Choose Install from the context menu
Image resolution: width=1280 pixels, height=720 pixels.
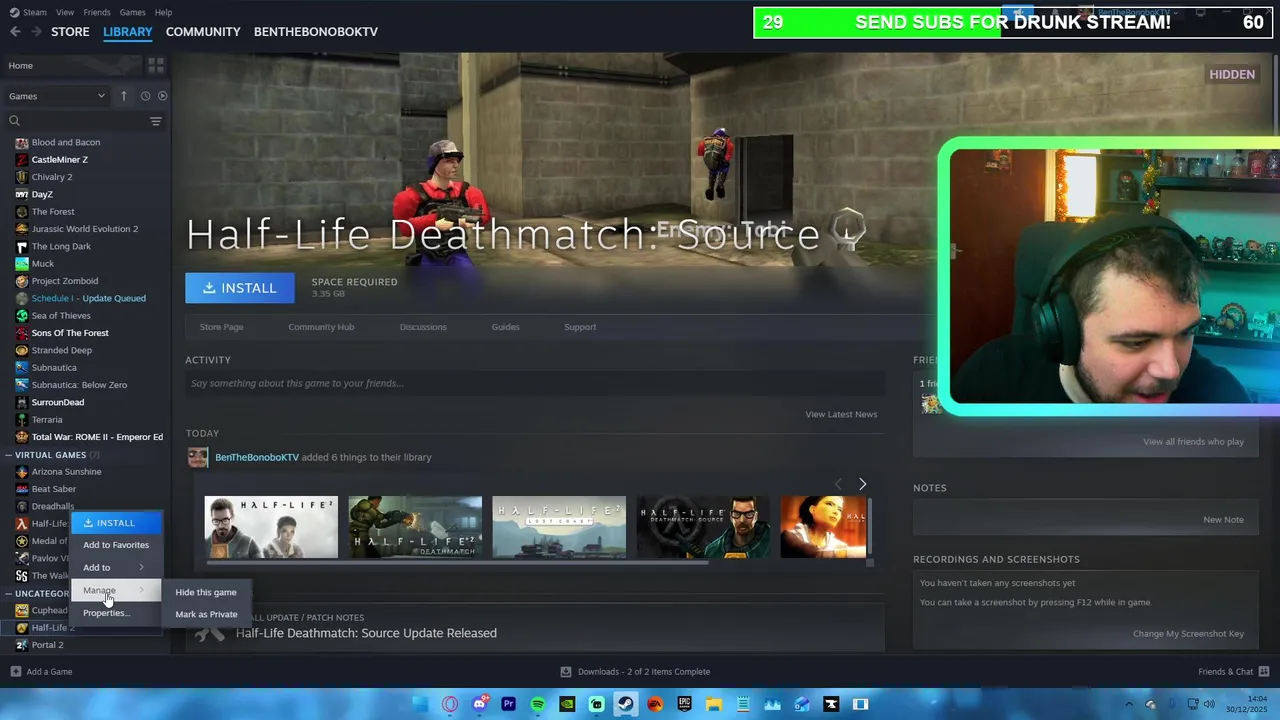pyautogui.click(x=116, y=523)
